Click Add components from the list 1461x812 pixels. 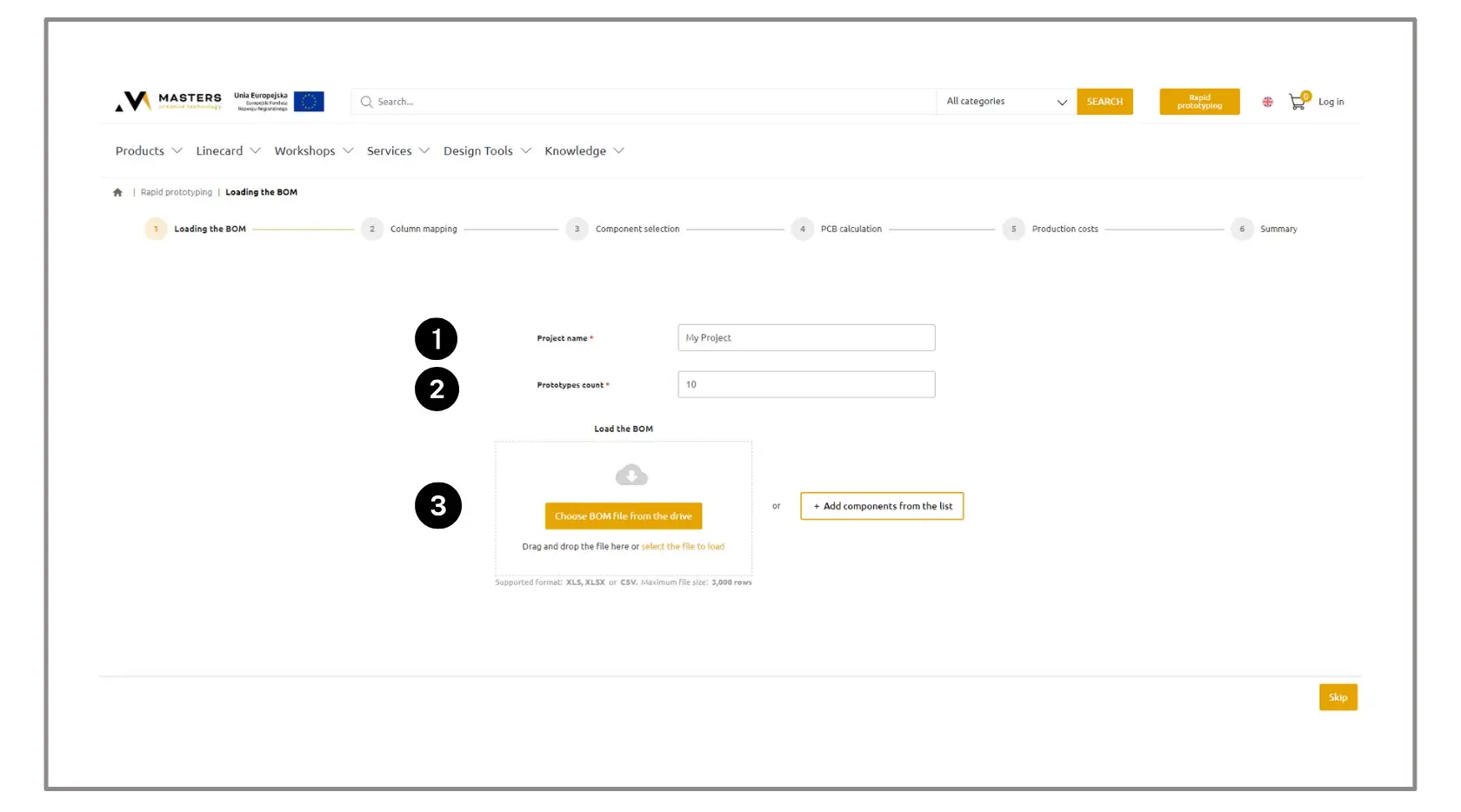tap(882, 506)
